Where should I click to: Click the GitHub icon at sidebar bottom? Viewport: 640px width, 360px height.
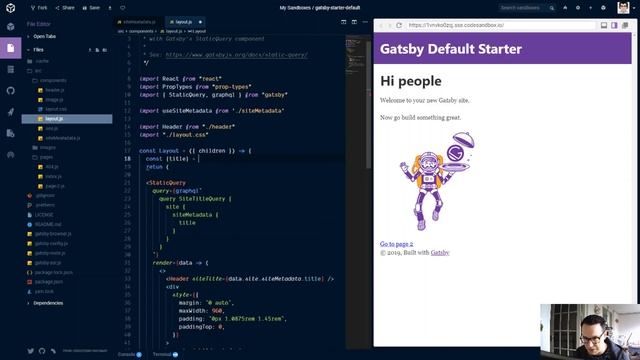[x=42, y=351]
